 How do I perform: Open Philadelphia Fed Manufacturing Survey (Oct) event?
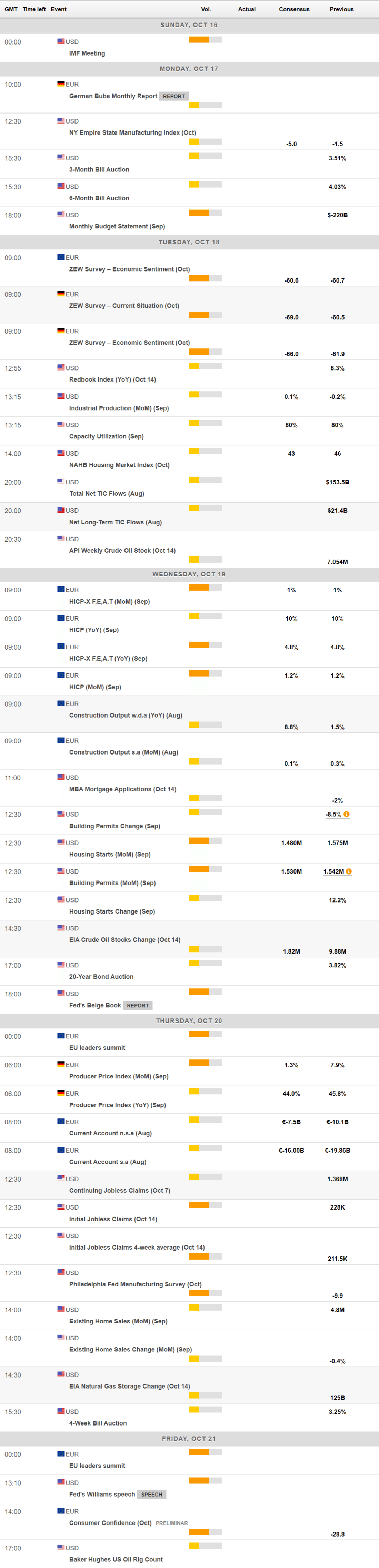[x=135, y=1284]
